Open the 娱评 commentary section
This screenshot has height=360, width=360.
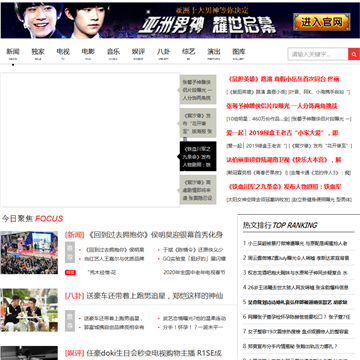(138, 52)
